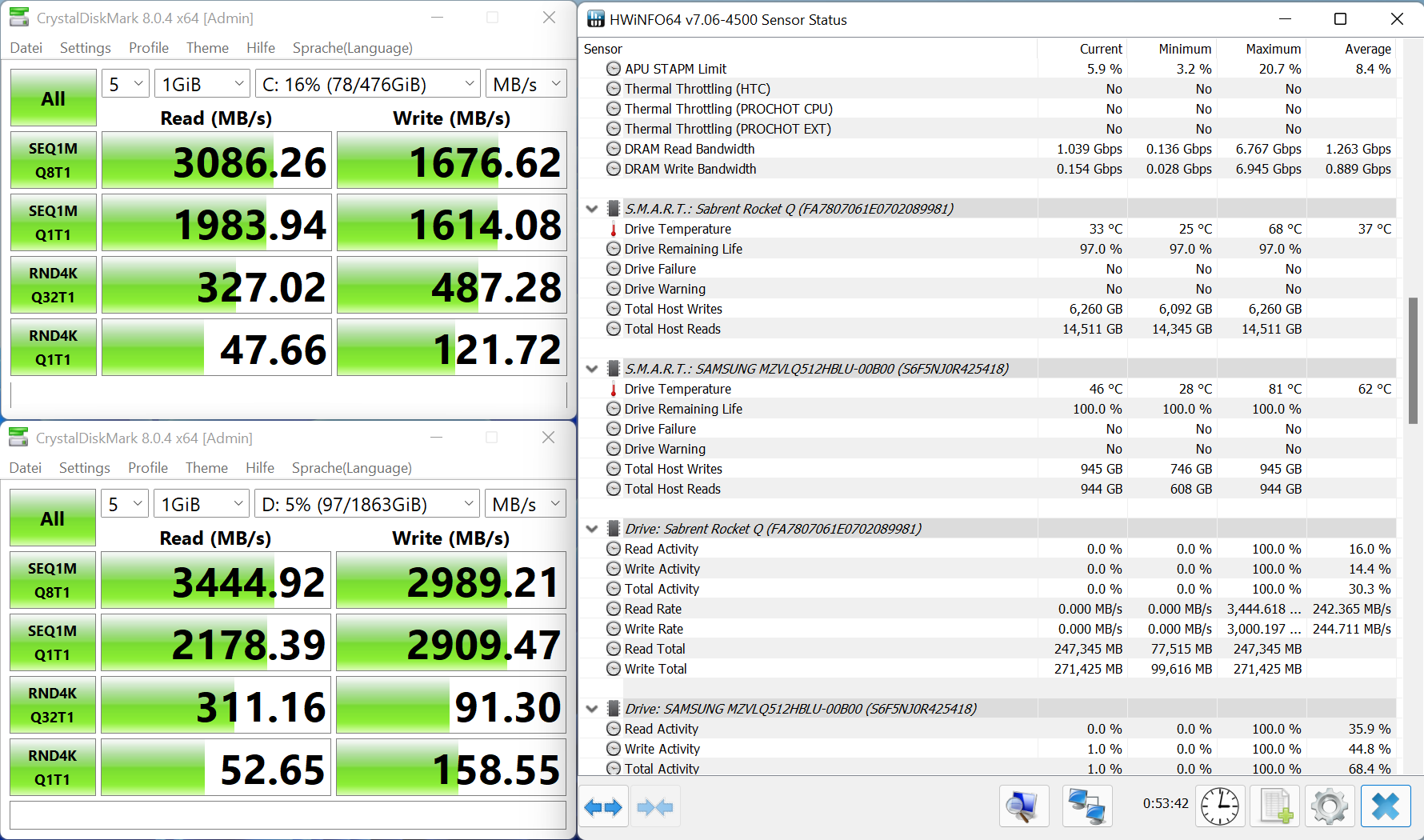Screen dimensions: 1424x840
Task: Click the 0:53:42 elapsed time readout
Action: [x=1166, y=803]
